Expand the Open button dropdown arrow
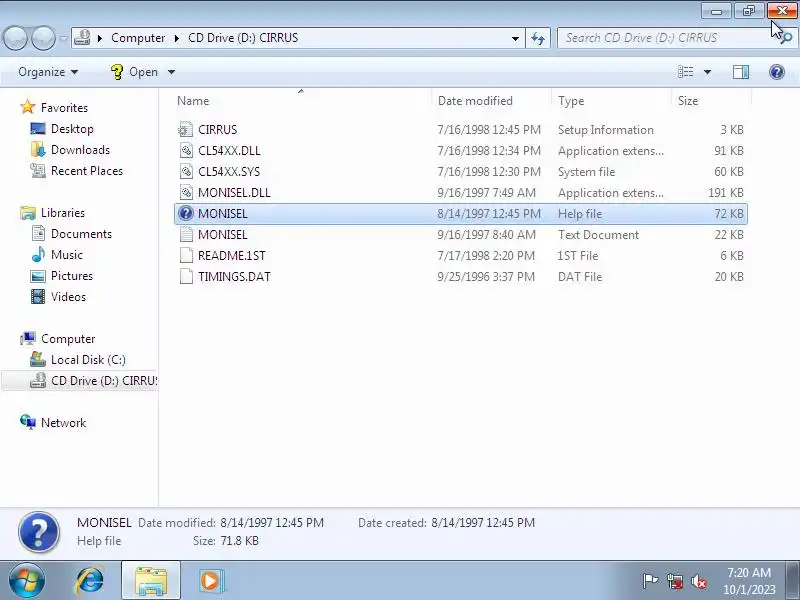This screenshot has height=600, width=800. (x=171, y=72)
